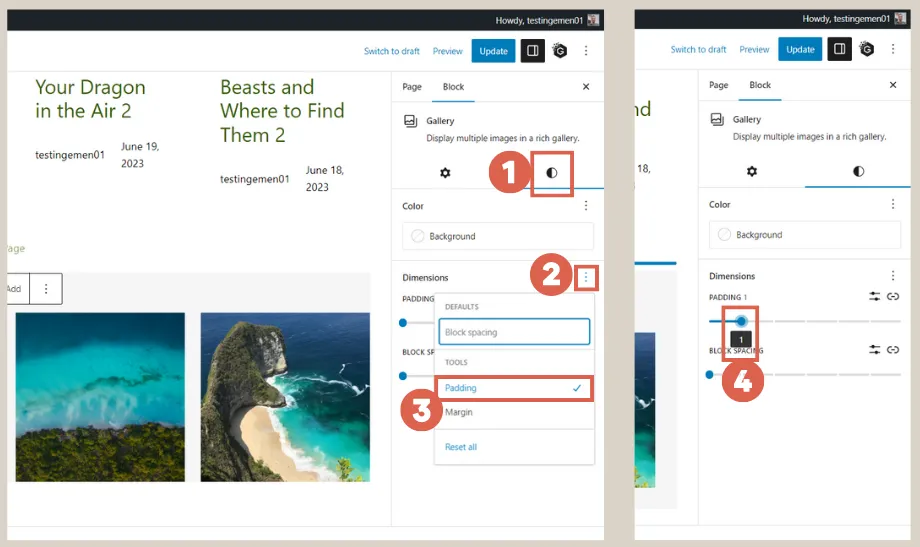Click date 'June 18, 2023' in left window
920x547 pixels.
(324, 178)
